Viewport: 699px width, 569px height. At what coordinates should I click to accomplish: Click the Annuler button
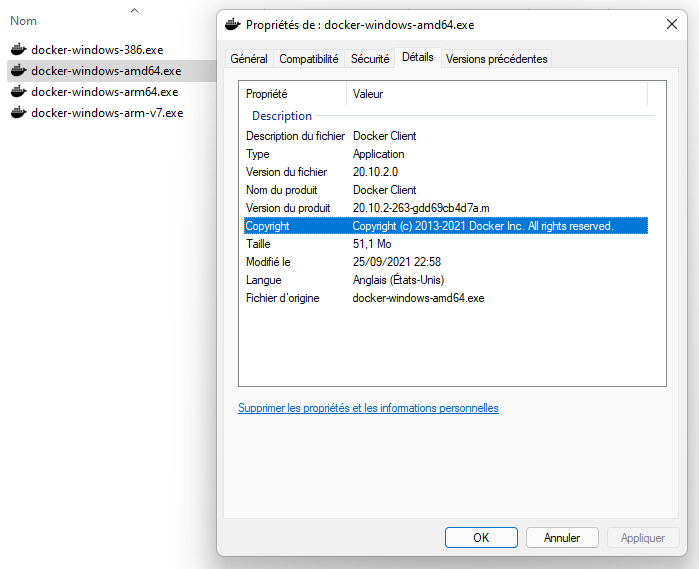point(562,538)
